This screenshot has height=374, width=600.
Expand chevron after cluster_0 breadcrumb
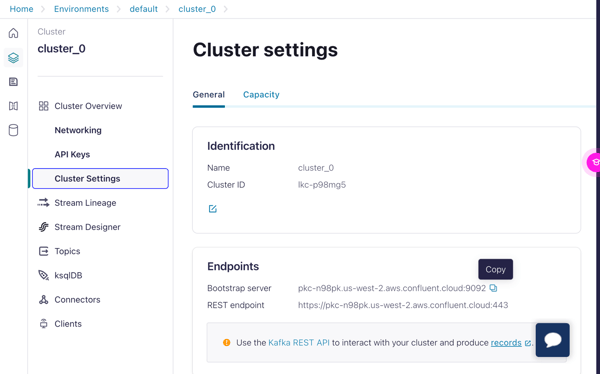226,9
